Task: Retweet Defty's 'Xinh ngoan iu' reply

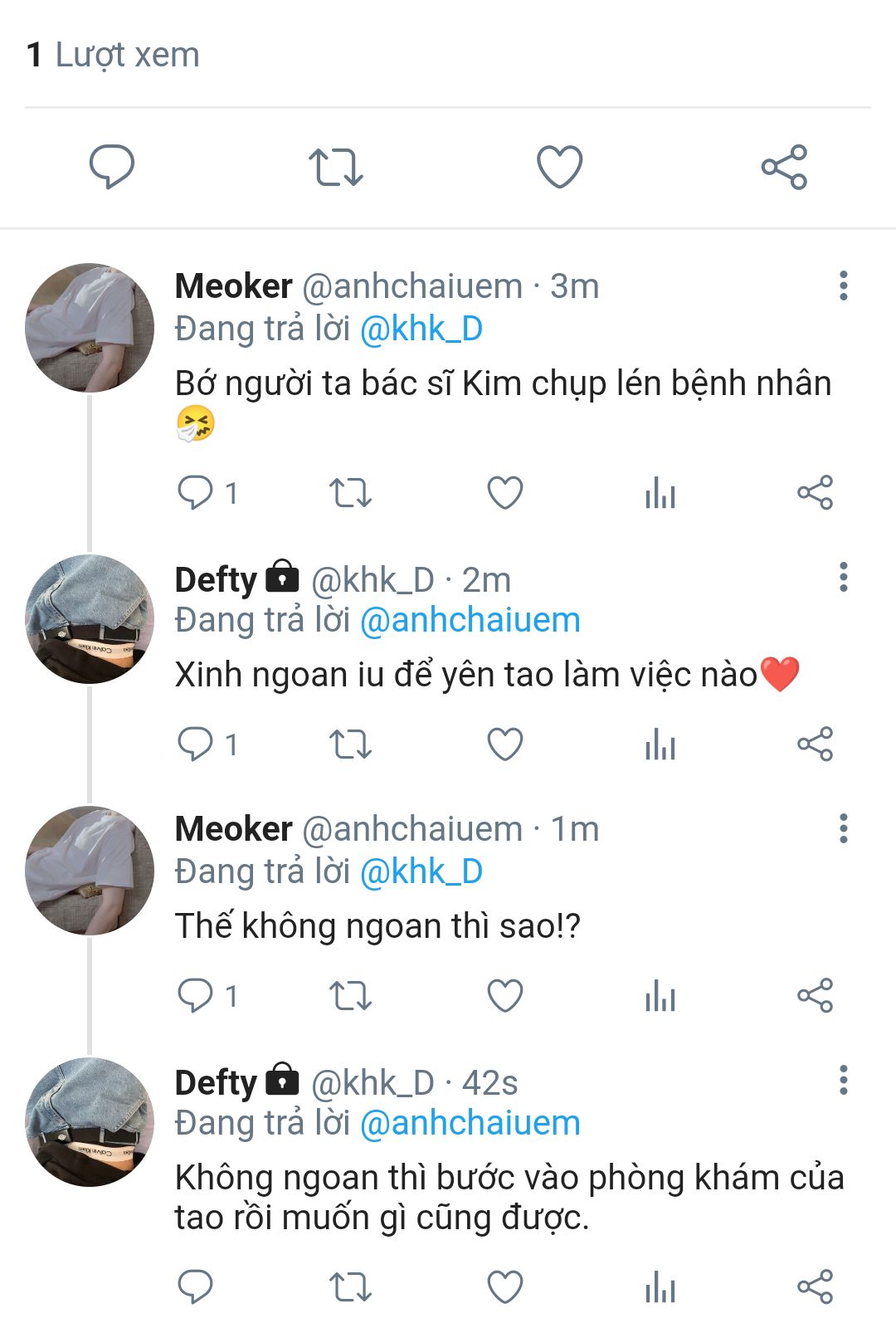Action: 350,744
